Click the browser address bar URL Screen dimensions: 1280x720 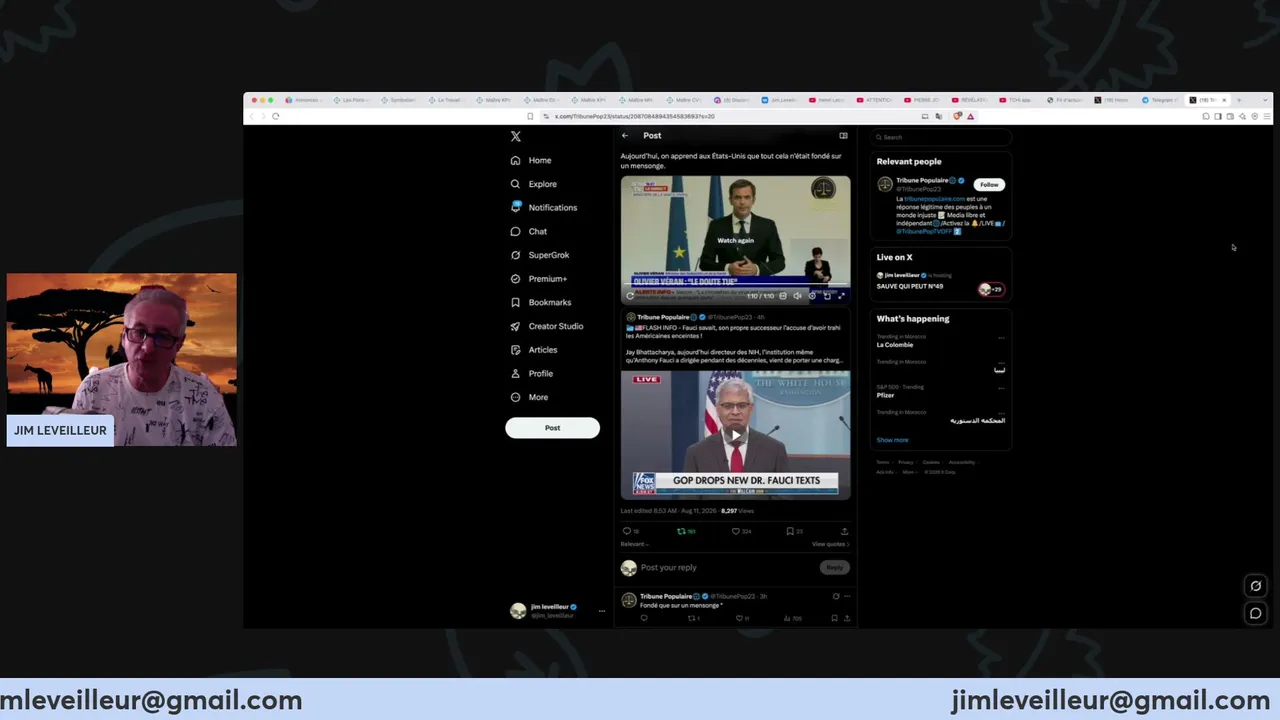[635, 116]
